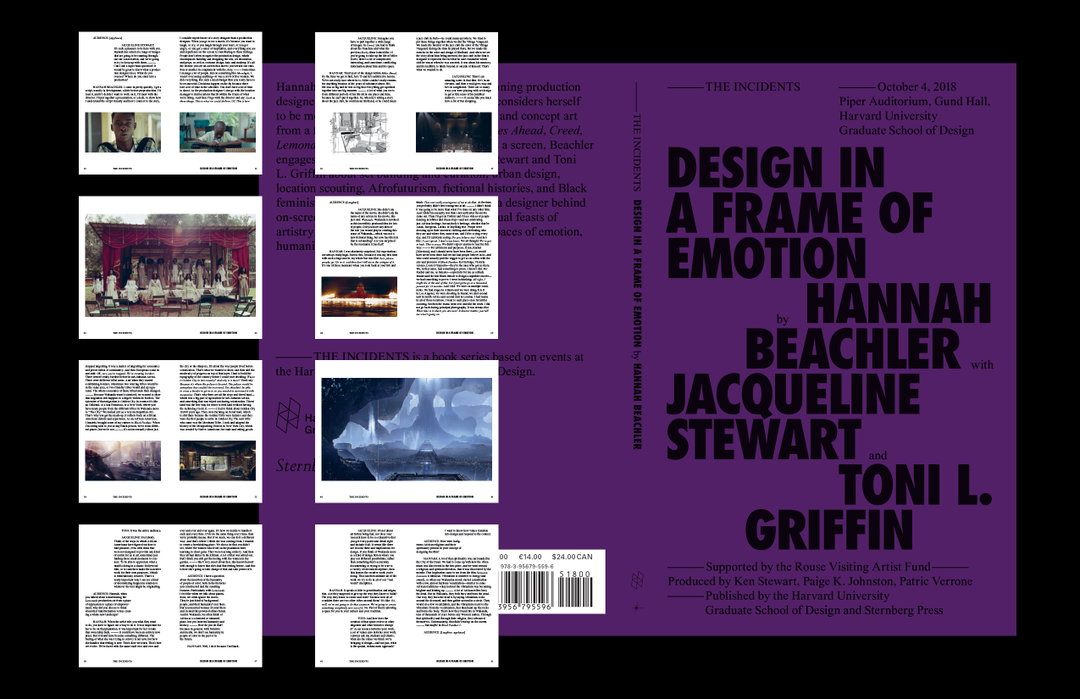The width and height of the screenshot is (1080, 699).
Task: Click the star mark at the spine bottom
Action: point(638,607)
